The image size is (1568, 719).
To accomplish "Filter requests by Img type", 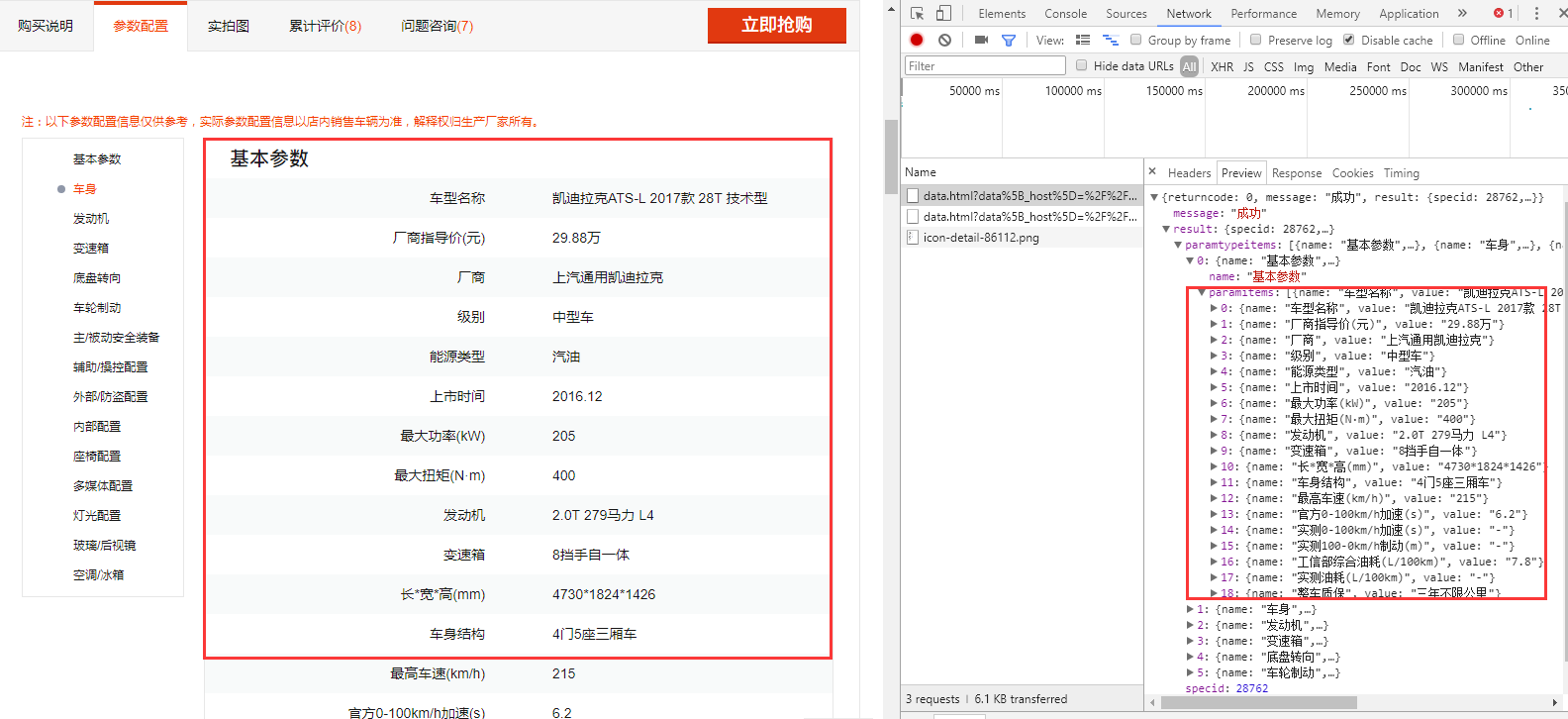I will pos(1304,66).
